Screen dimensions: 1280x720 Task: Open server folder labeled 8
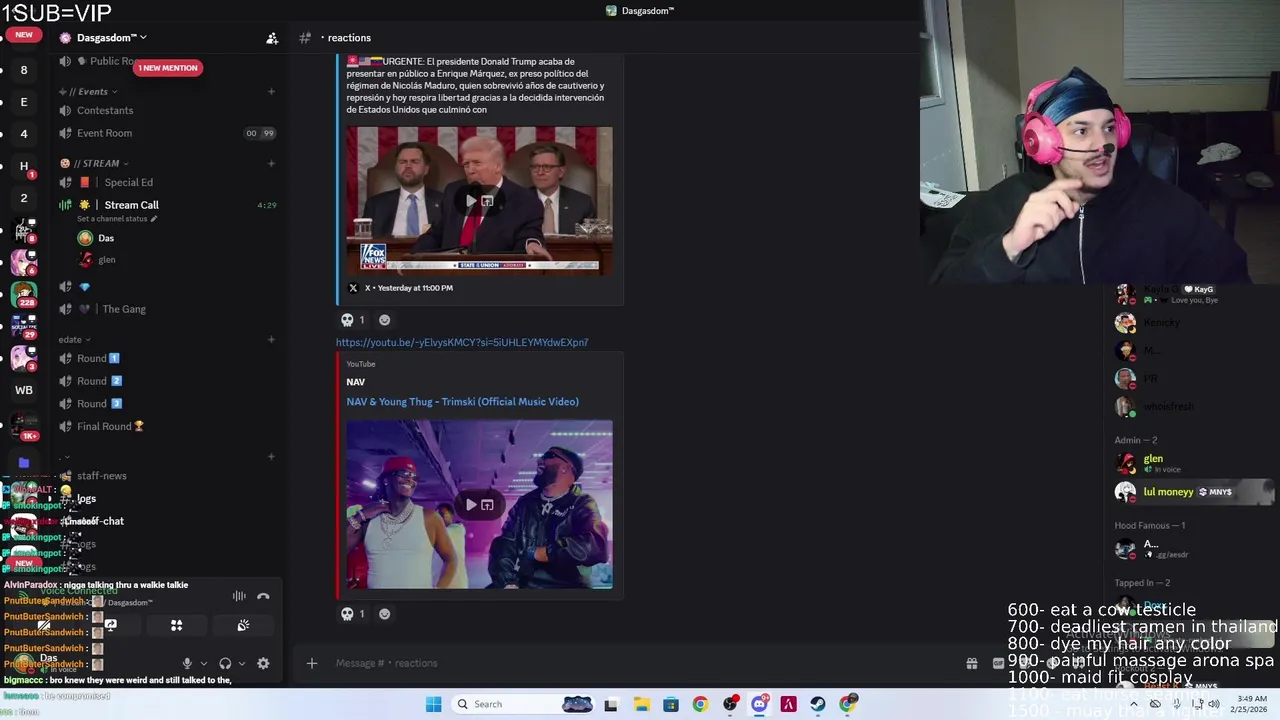[x=24, y=70]
